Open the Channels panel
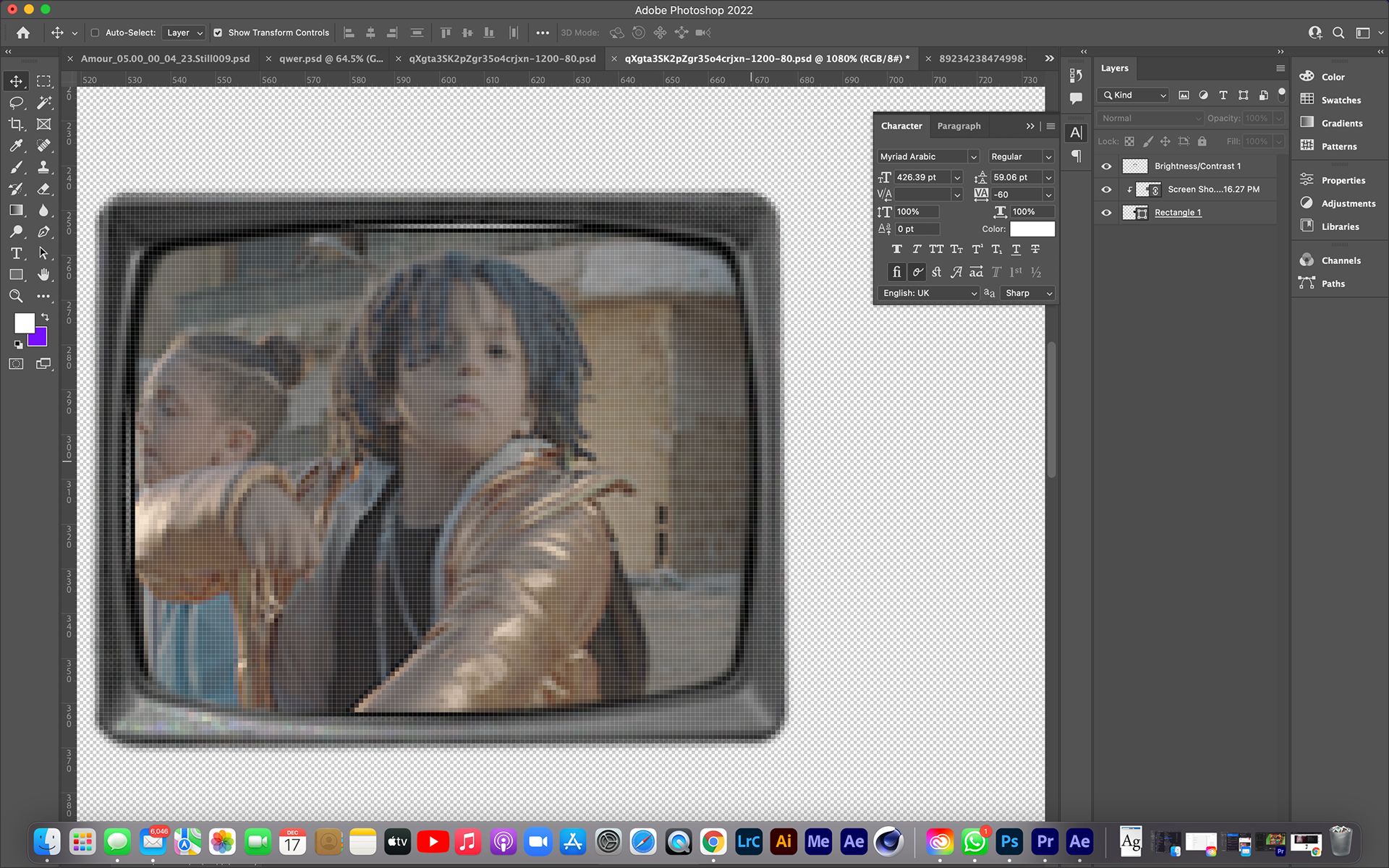 1341,261
